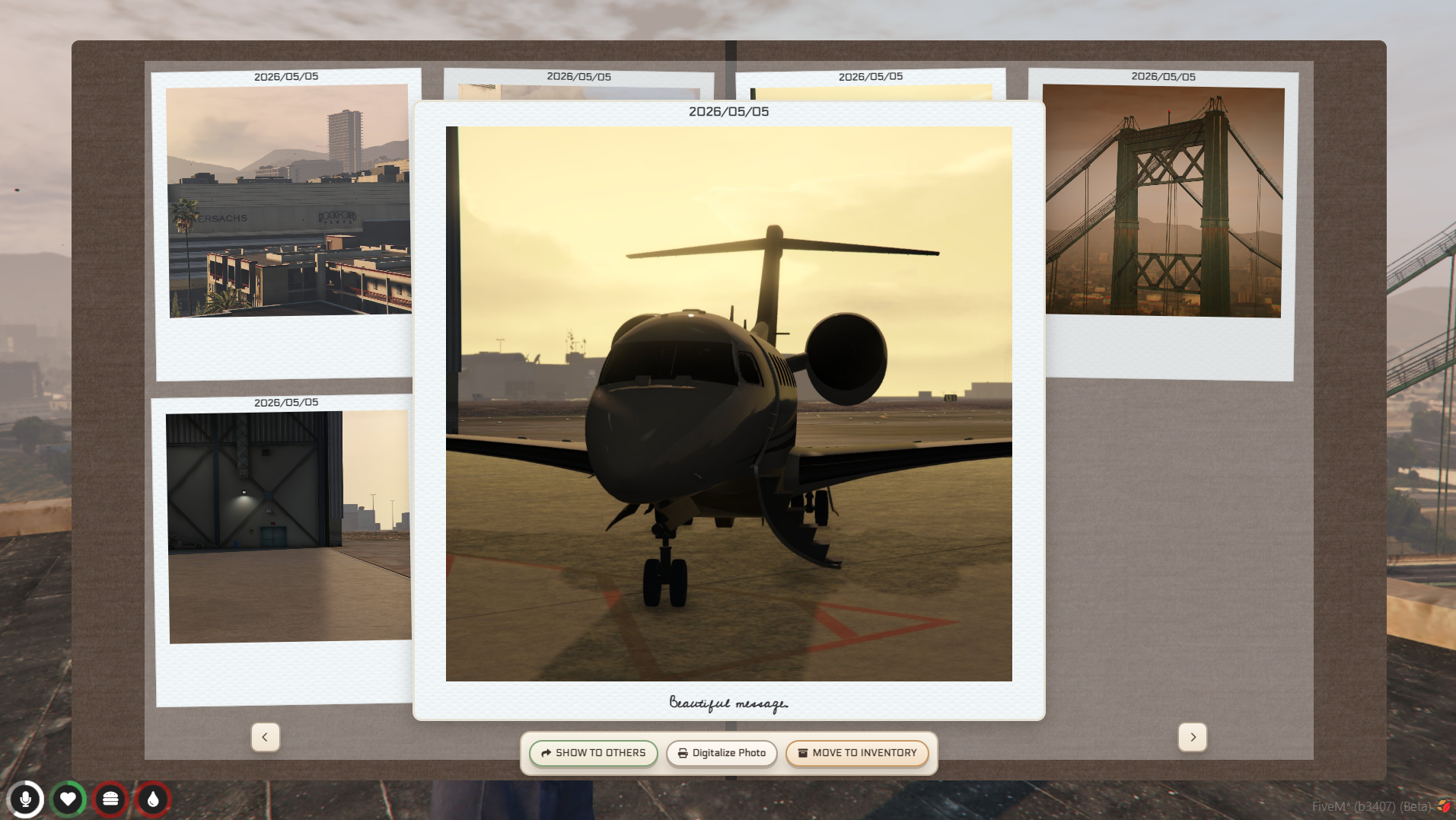1456x820 pixels.
Task: Click the heart health status icon
Action: 68,799
